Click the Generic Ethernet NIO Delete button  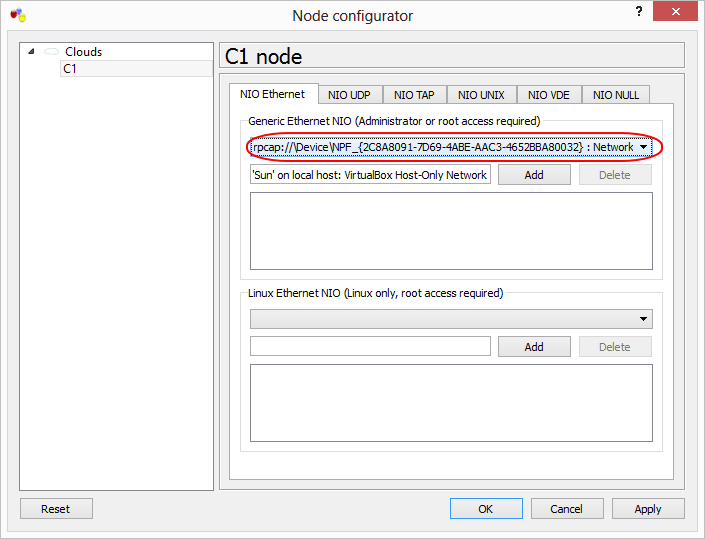pos(615,175)
